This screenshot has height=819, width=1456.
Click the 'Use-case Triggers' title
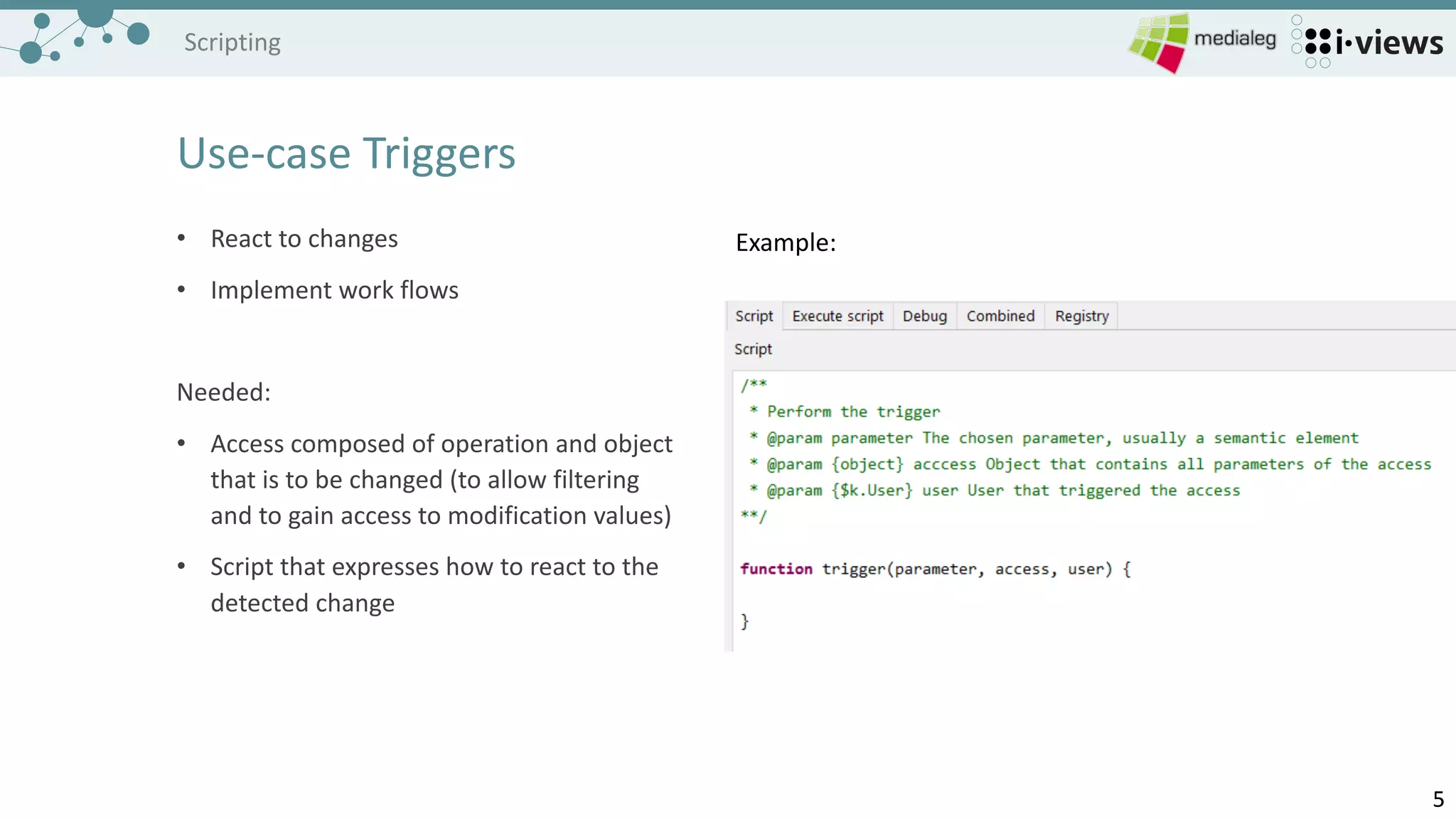point(346,153)
